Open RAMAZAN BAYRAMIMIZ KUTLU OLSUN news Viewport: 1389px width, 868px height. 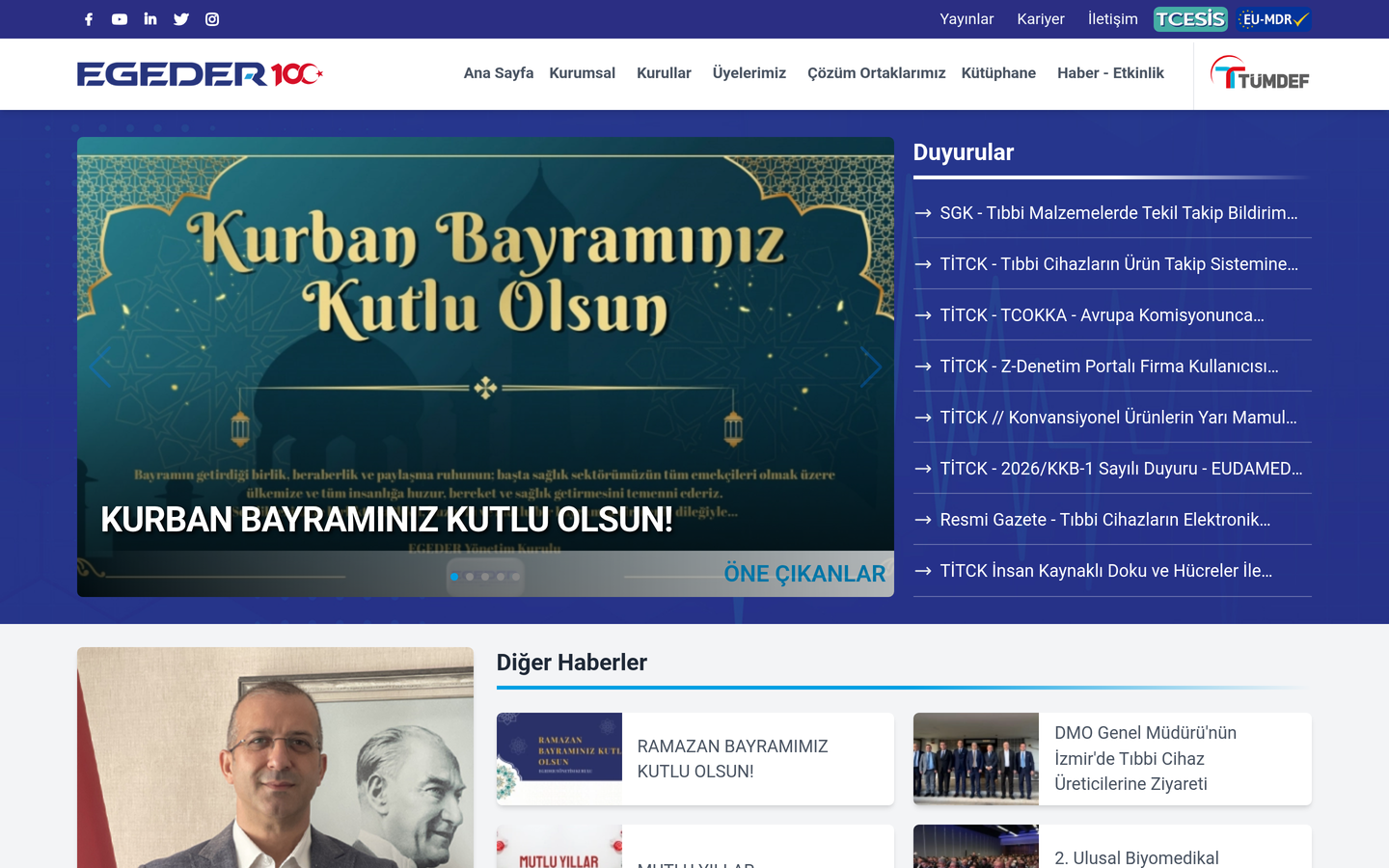732,759
